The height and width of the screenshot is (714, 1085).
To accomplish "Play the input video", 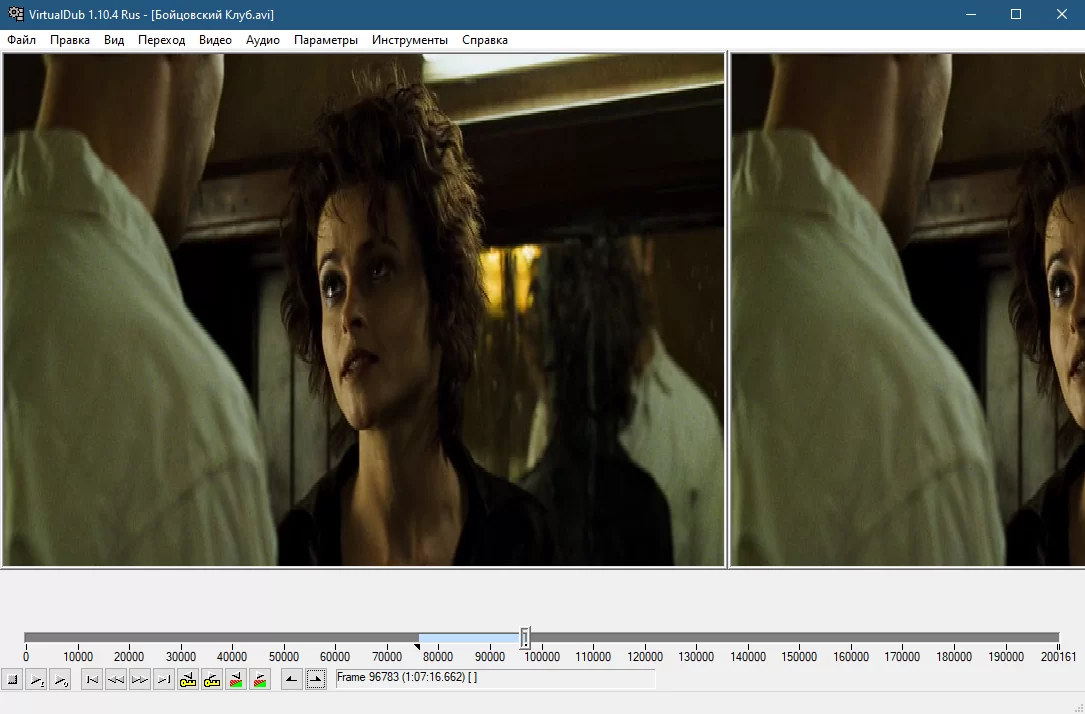I will pyautogui.click(x=37, y=679).
